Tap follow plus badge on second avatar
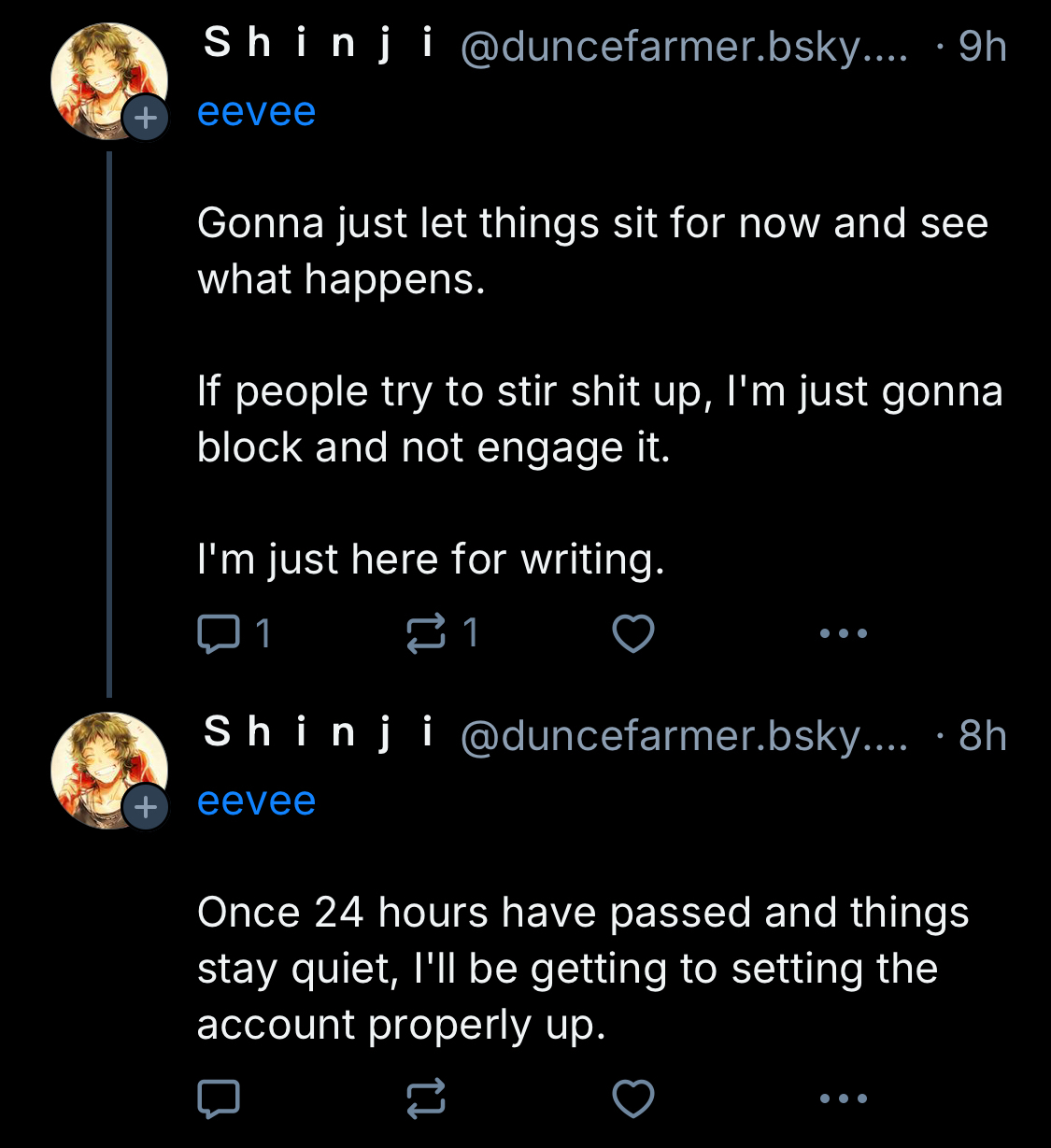Screen dimensions: 1051x1148 click(146, 807)
